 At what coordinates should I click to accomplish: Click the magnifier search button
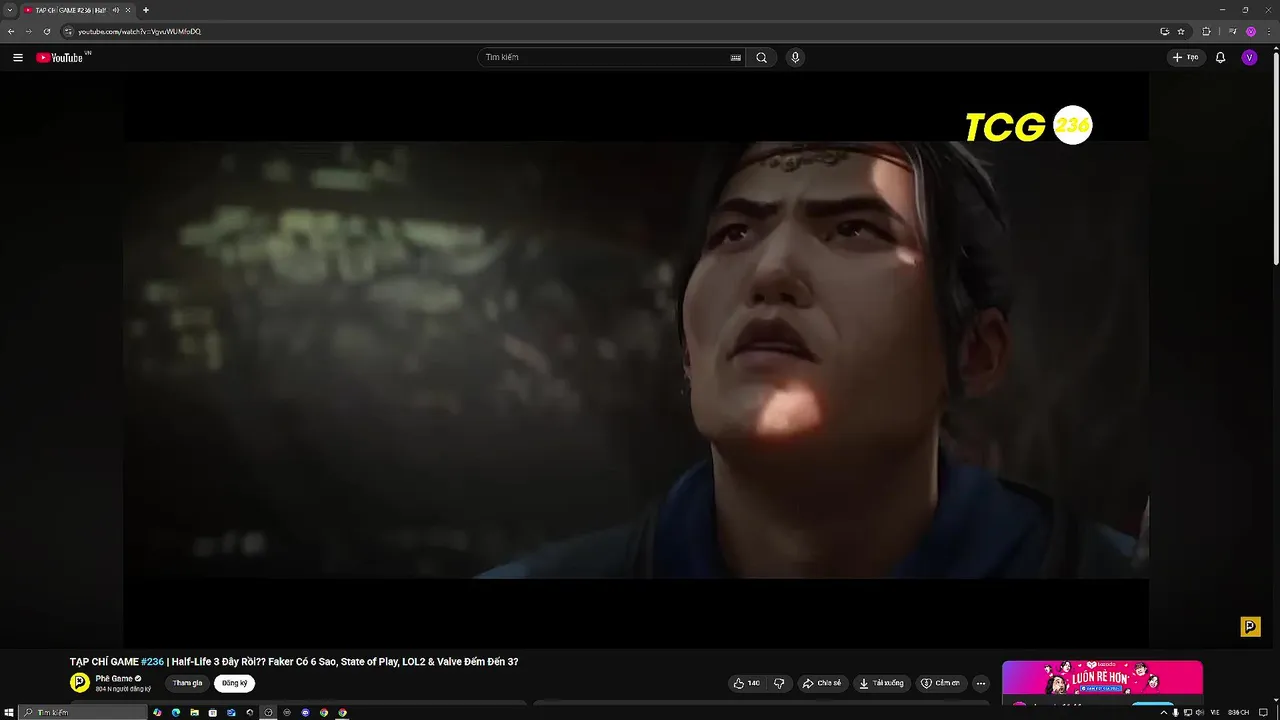(x=762, y=58)
